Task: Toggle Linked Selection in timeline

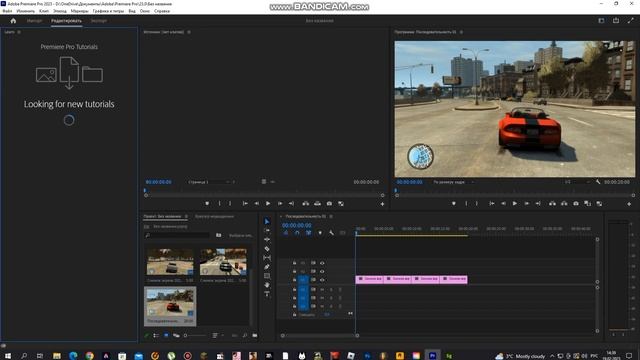Action: [309, 233]
